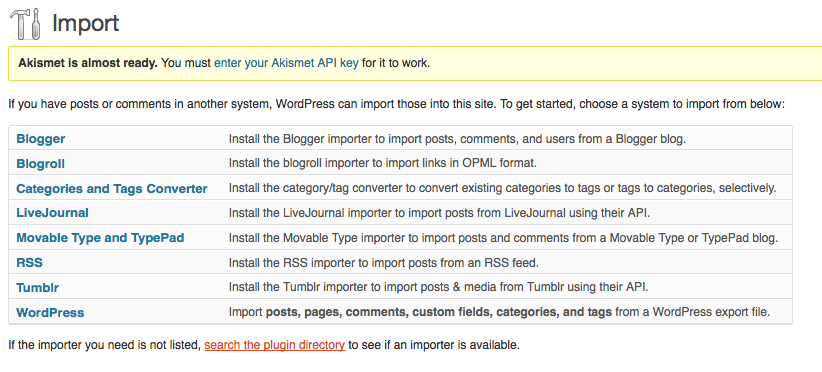Click the blogroll OPML description text

(383, 163)
